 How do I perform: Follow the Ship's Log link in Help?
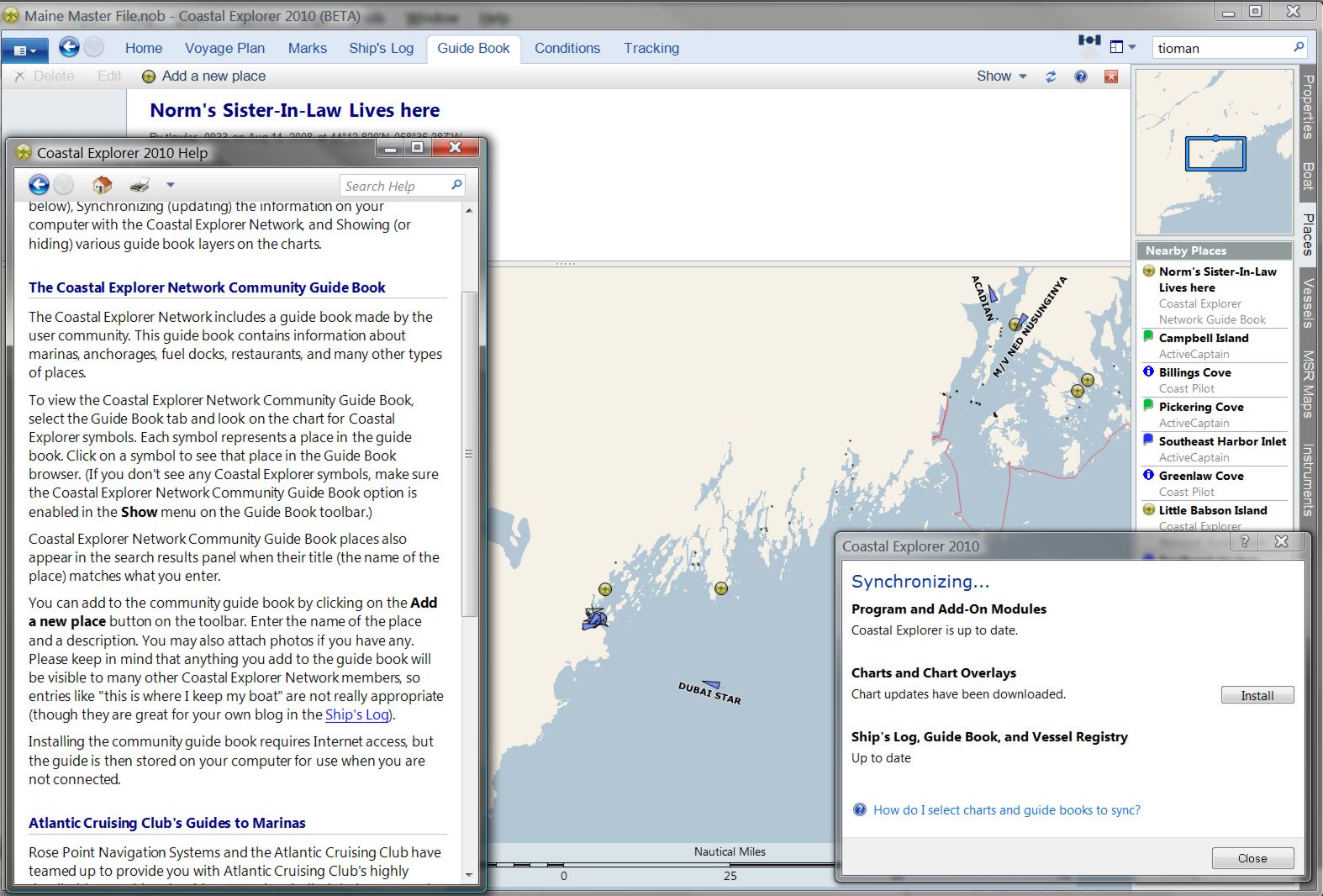[357, 714]
